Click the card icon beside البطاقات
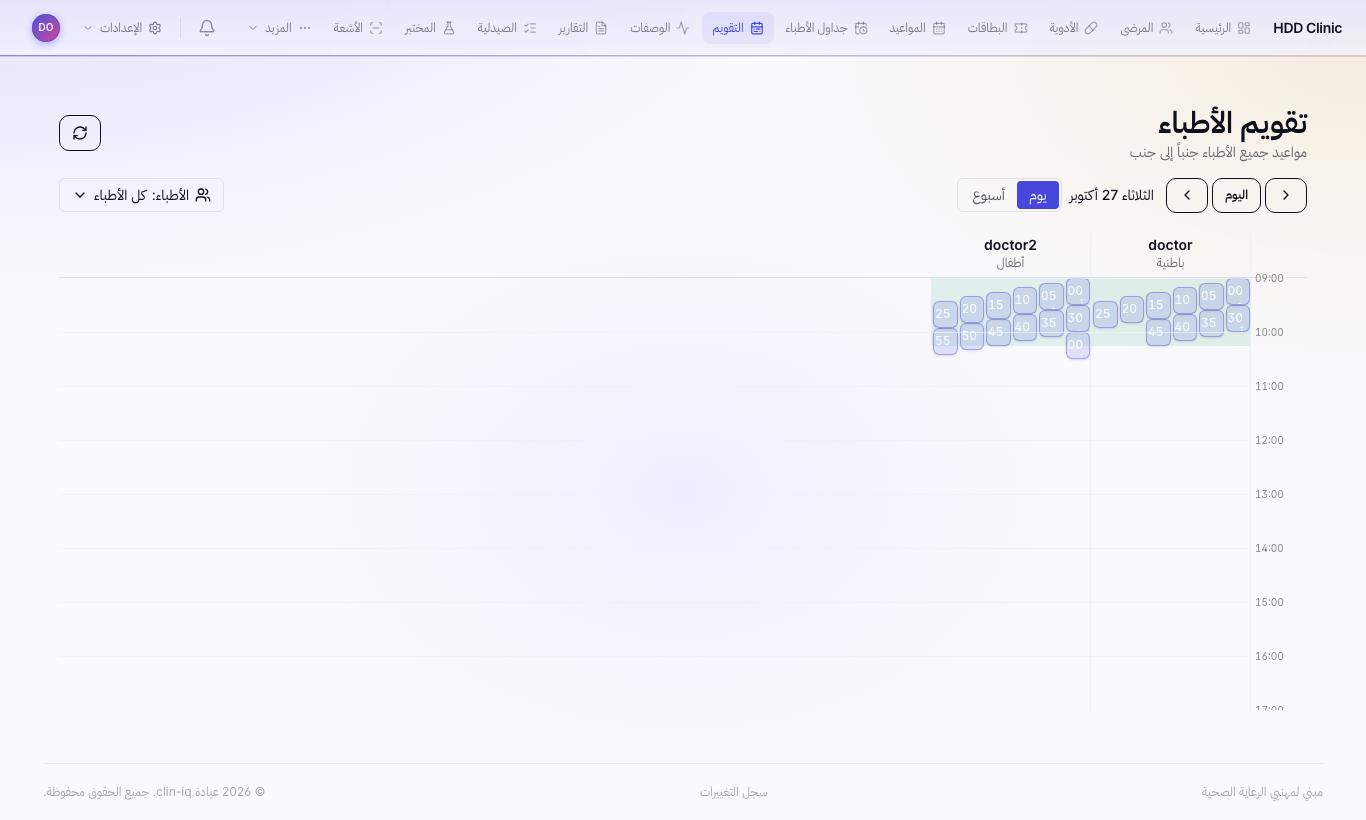This screenshot has height=820, width=1366. pyautogui.click(x=1020, y=28)
